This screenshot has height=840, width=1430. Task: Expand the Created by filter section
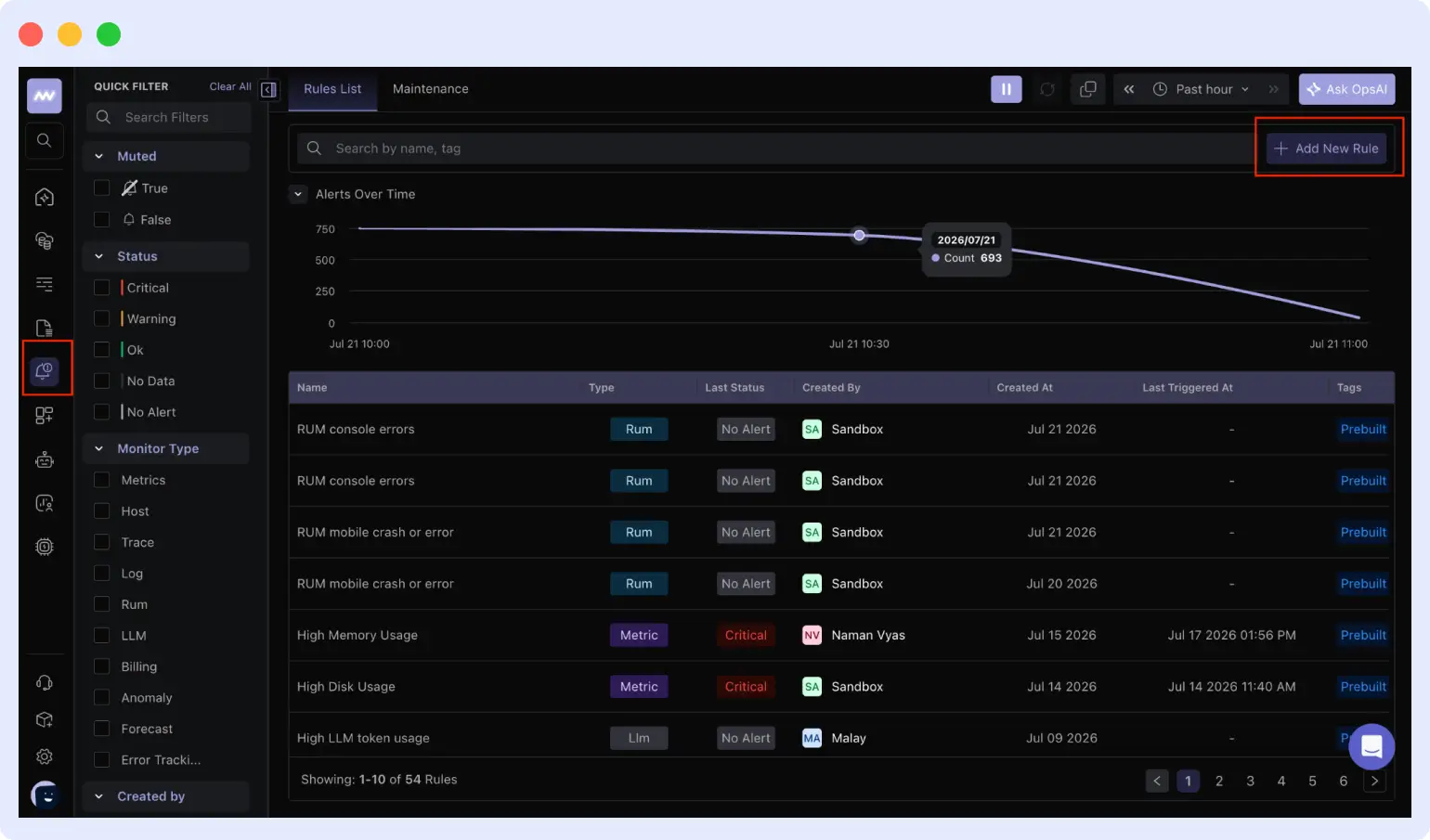pyautogui.click(x=166, y=796)
